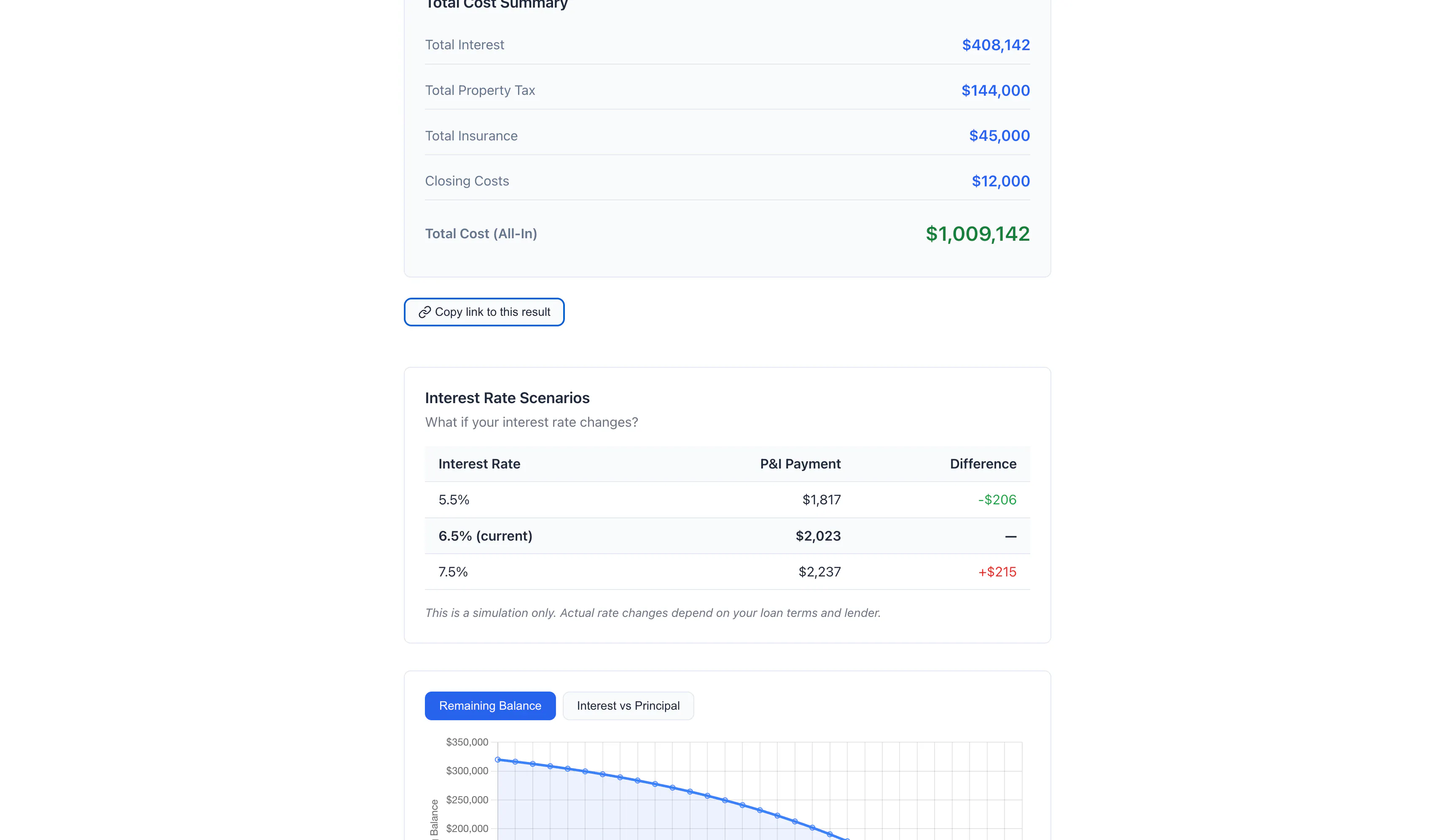The width and height of the screenshot is (1456, 840).
Task: Click the first data point on the balance chart
Action: 498,760
